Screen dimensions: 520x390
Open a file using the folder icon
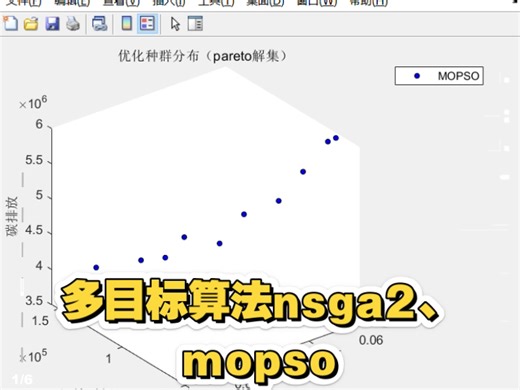[x=31, y=24]
